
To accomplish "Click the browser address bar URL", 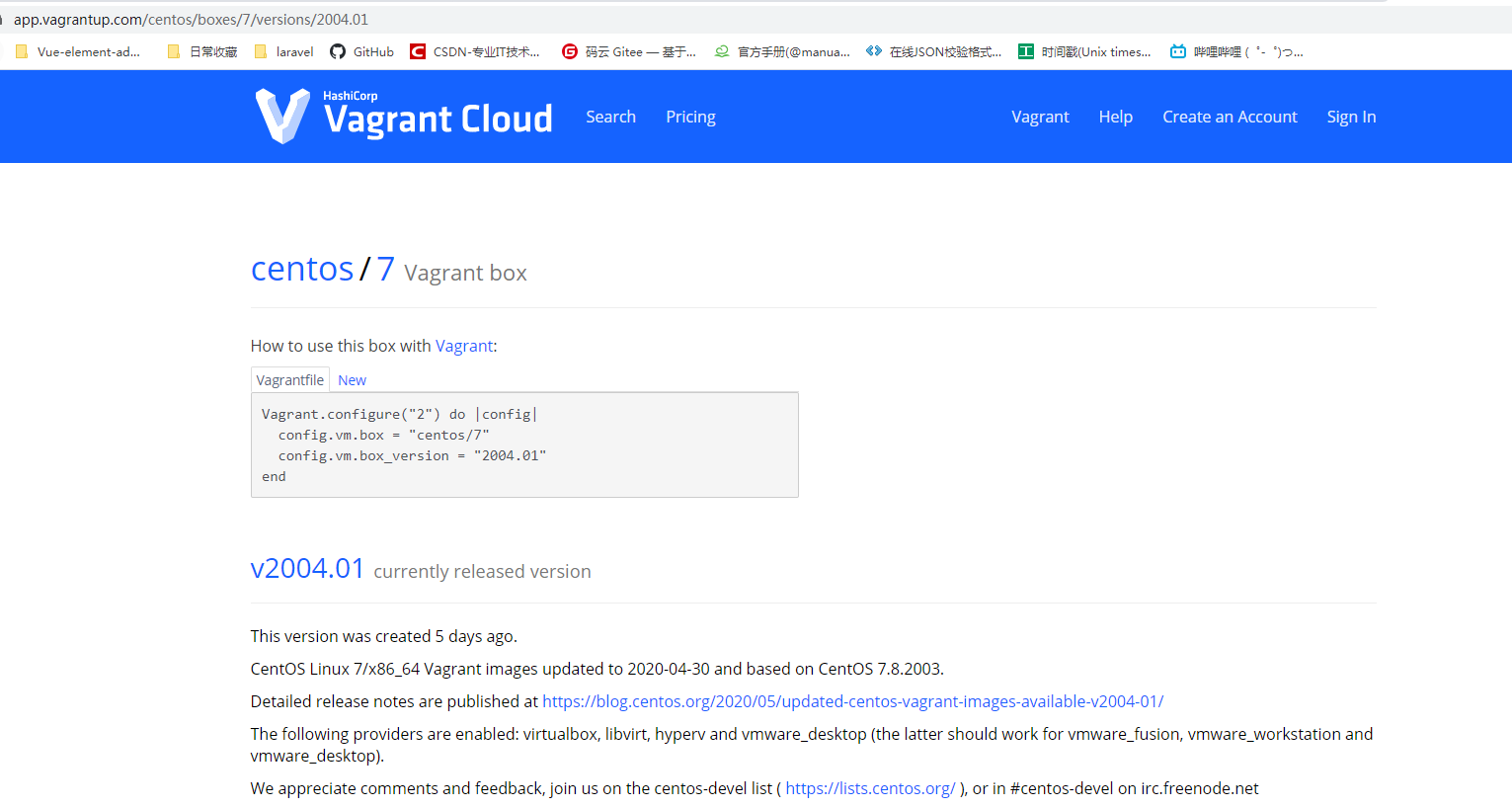I will click(191, 20).
